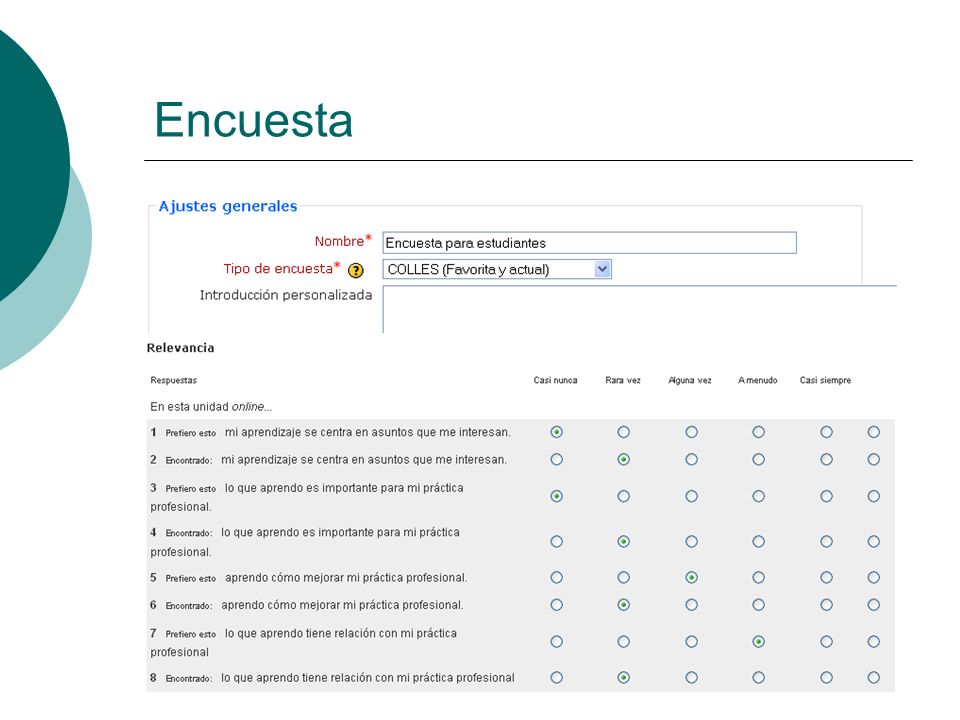Select Rara vez for question 3
Viewport: 960px width, 720px height.
[623, 496]
